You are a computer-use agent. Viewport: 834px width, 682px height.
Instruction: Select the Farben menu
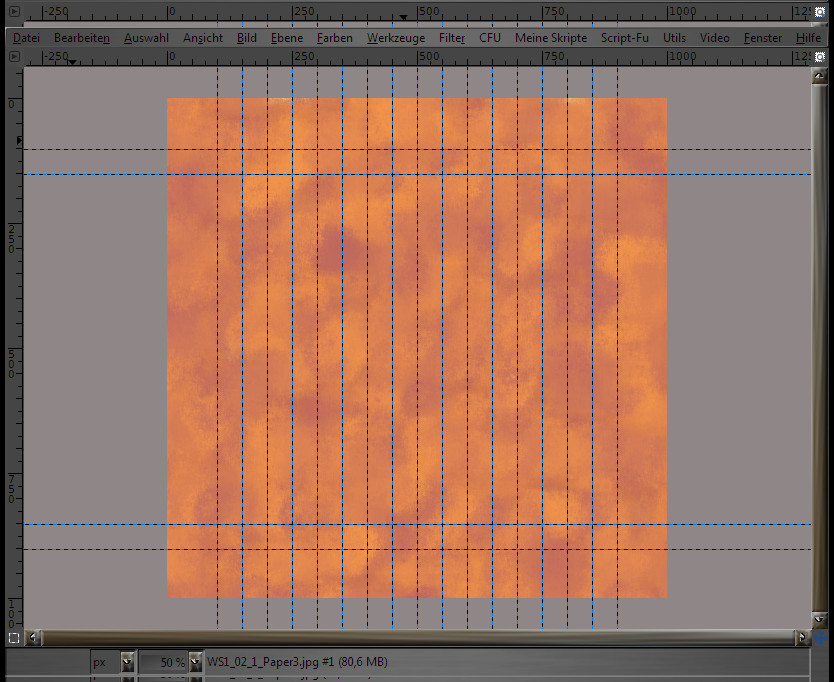tap(335, 37)
